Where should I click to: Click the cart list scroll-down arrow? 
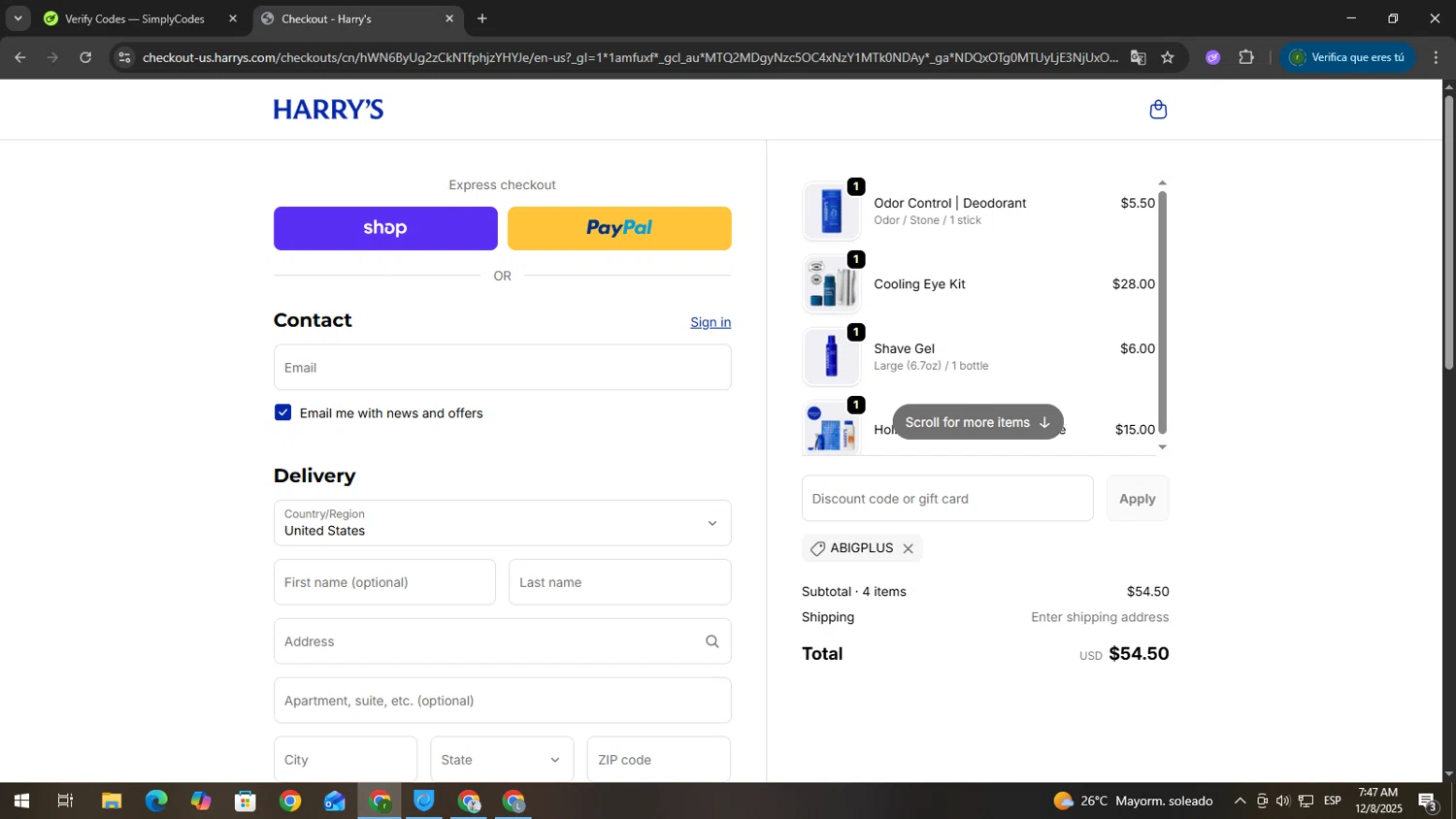tap(1163, 447)
